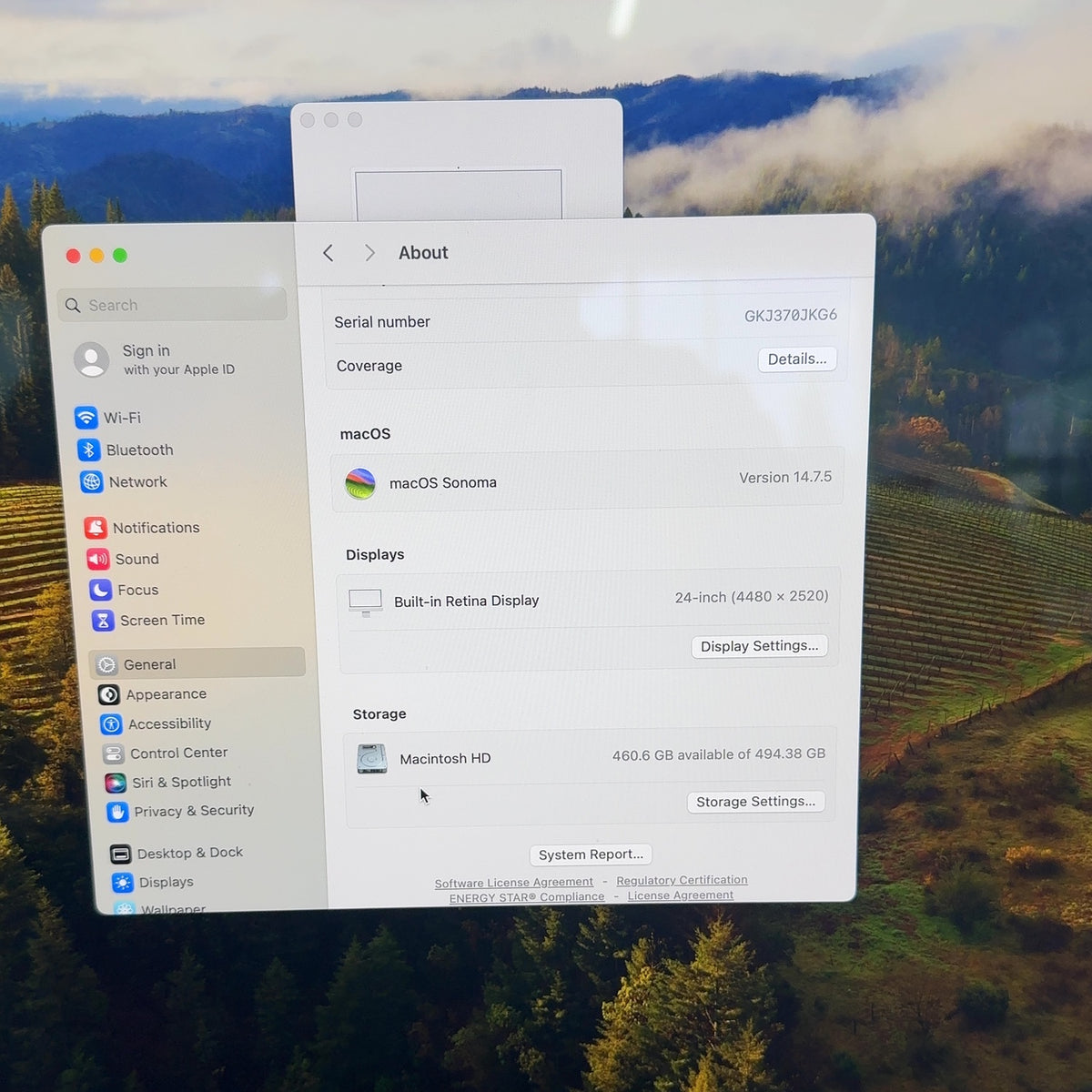Click the Wallpaper sidebar item
The width and height of the screenshot is (1092, 1092).
coord(173,909)
